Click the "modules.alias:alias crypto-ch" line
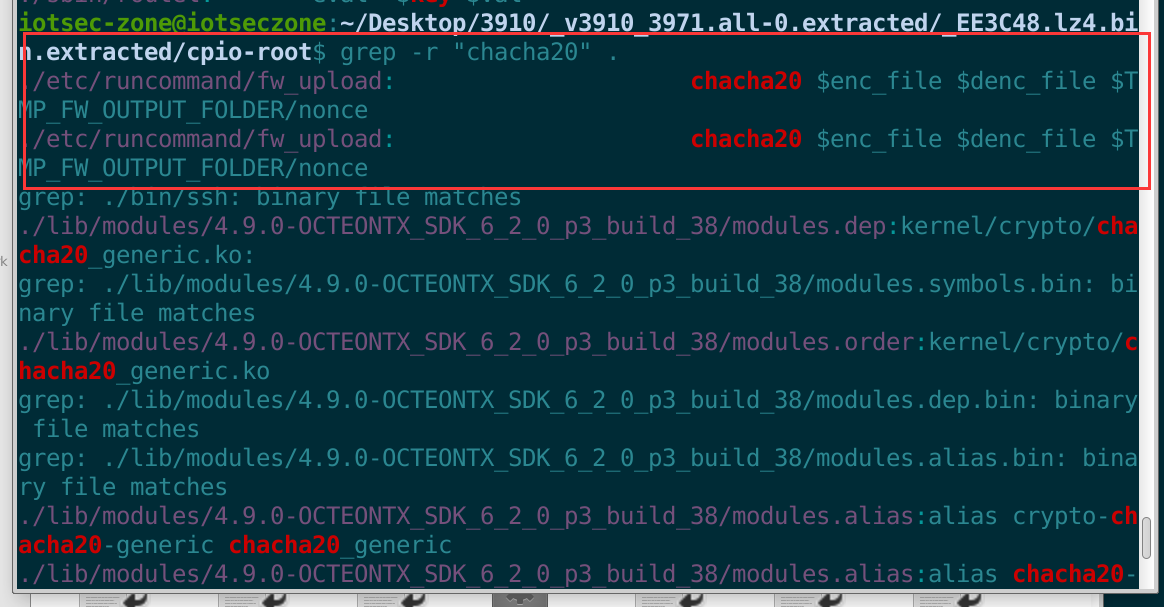The height and width of the screenshot is (607, 1164). point(578,516)
